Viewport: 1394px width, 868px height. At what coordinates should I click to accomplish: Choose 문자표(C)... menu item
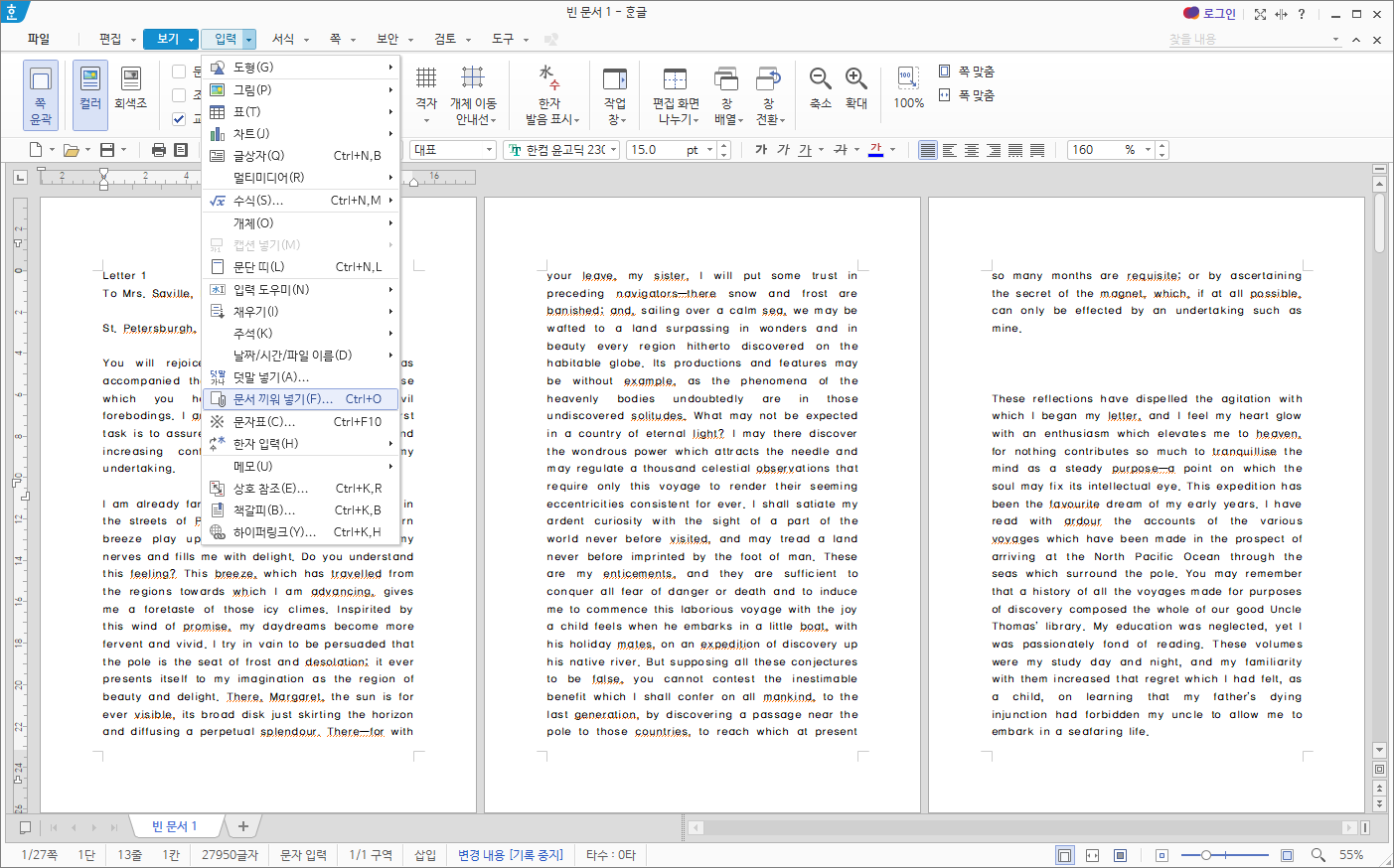pyautogui.click(x=300, y=422)
